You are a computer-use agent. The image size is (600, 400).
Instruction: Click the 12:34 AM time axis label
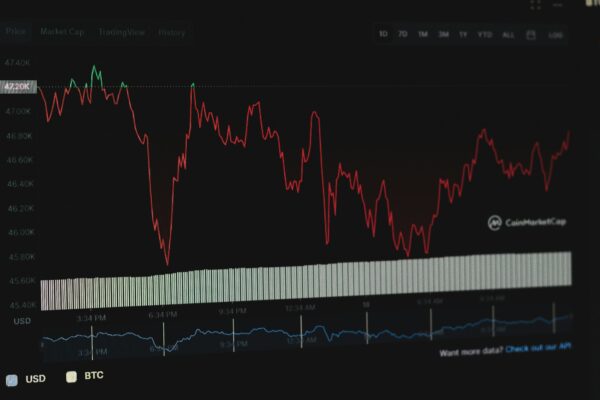click(300, 308)
